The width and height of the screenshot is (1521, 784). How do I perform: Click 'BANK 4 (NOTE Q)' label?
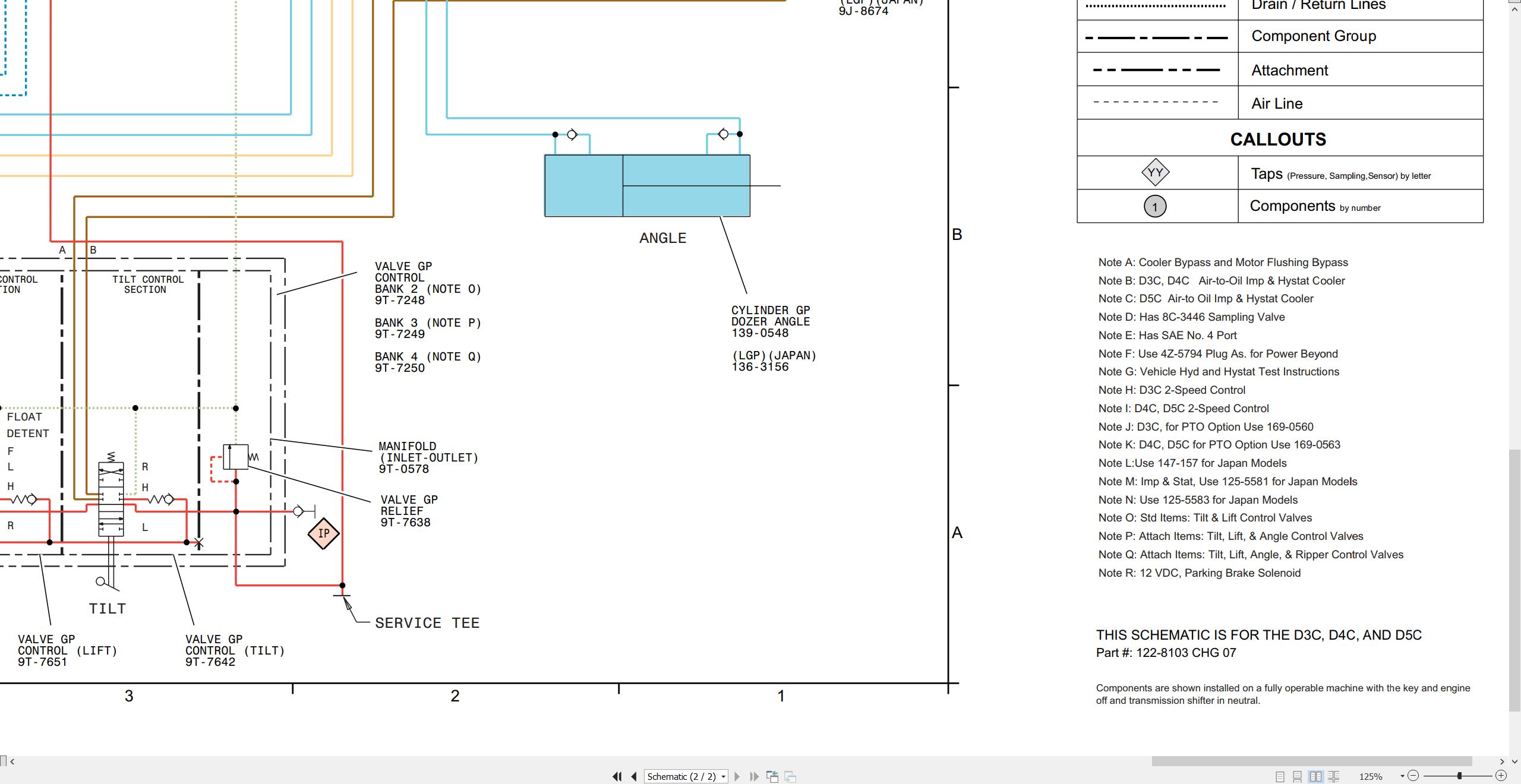click(x=428, y=357)
